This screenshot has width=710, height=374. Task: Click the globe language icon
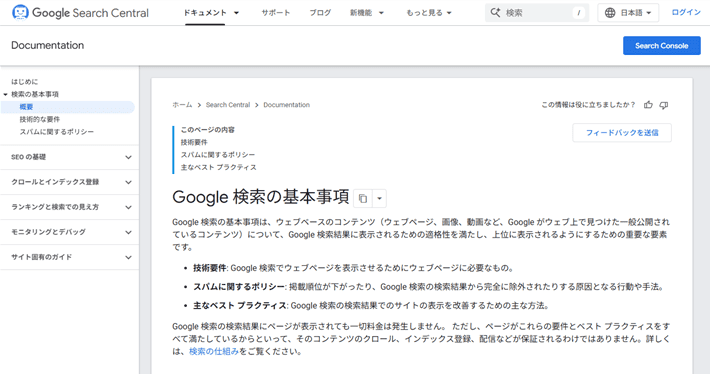(x=610, y=13)
